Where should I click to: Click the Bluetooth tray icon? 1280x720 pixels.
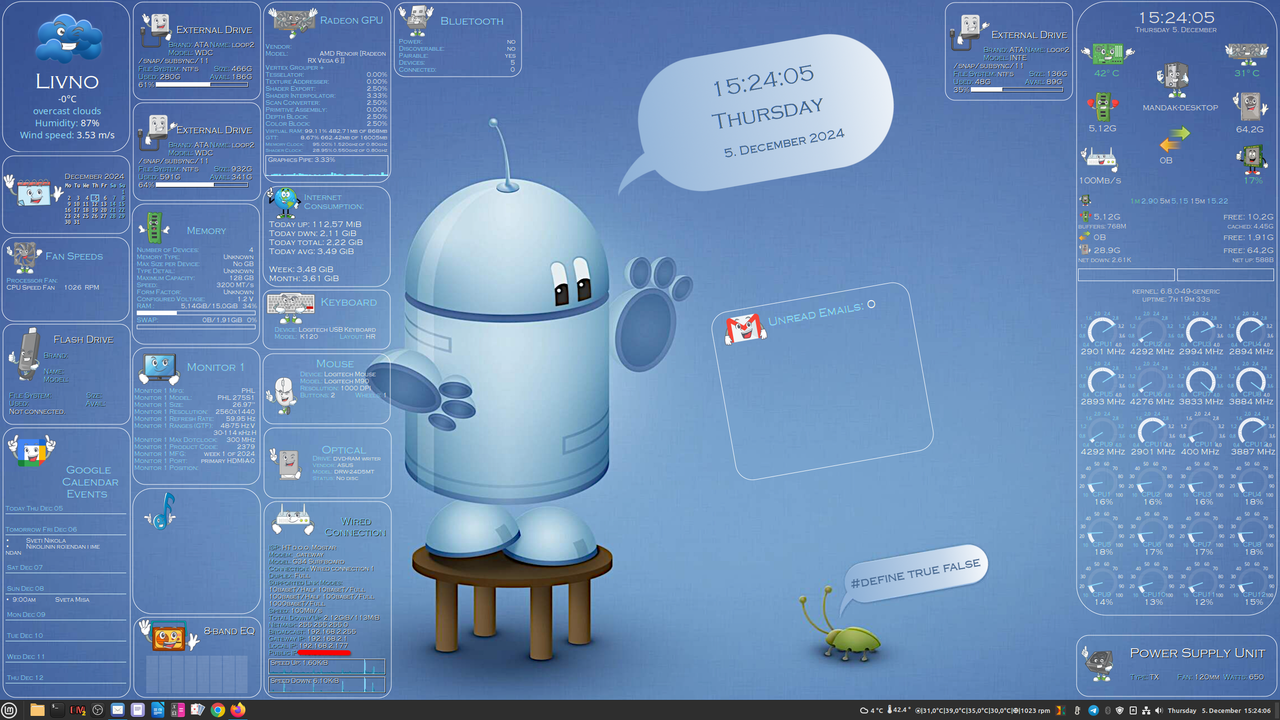tap(1108, 710)
